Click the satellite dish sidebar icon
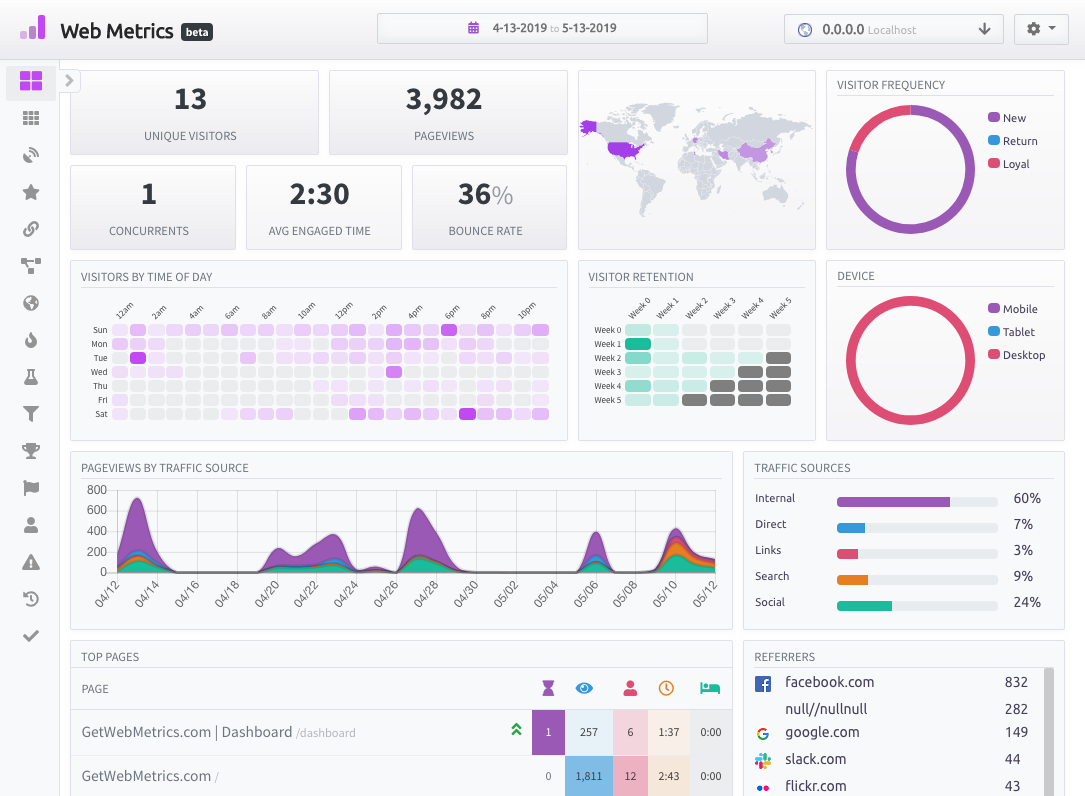Image resolution: width=1085 pixels, height=796 pixels. click(x=31, y=155)
